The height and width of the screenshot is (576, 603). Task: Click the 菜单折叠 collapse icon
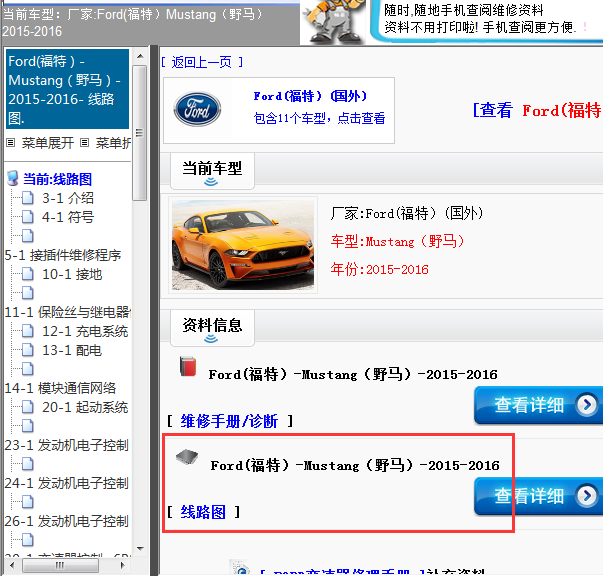tap(85, 143)
